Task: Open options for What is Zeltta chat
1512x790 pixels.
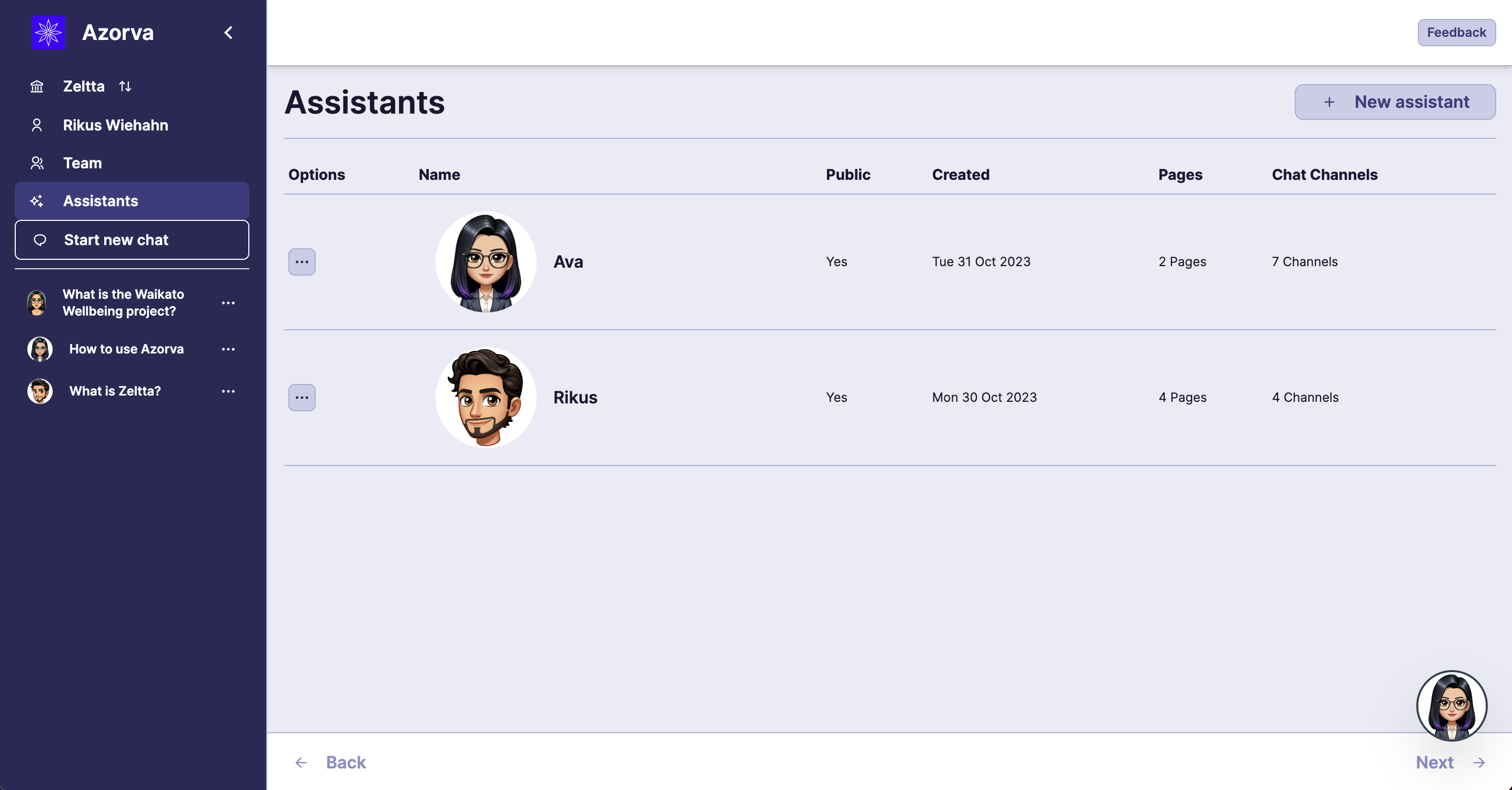Action: pyautogui.click(x=228, y=391)
